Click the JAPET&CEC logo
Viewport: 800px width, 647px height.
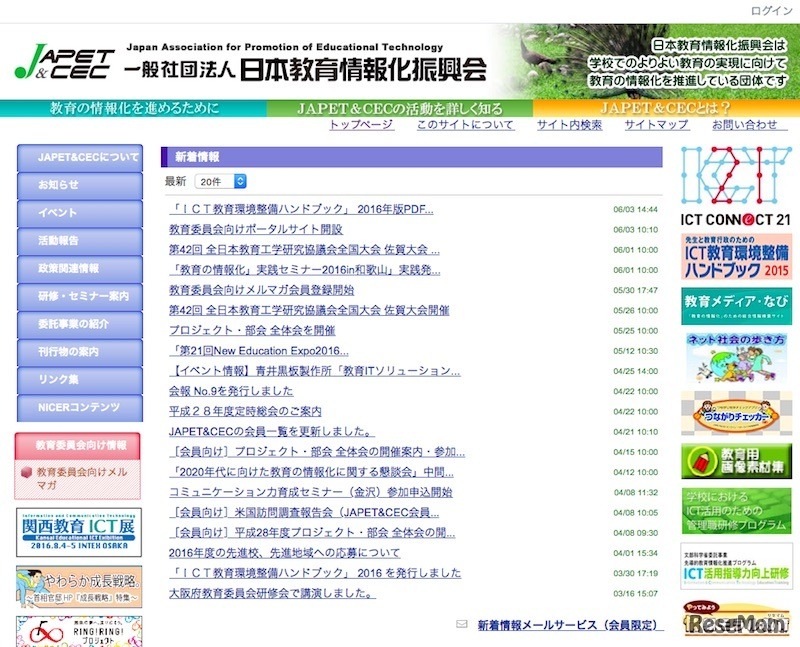coord(64,61)
